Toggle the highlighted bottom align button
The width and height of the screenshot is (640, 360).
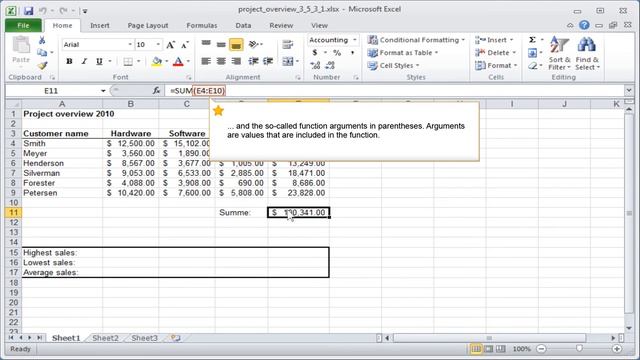[x=236, y=44]
